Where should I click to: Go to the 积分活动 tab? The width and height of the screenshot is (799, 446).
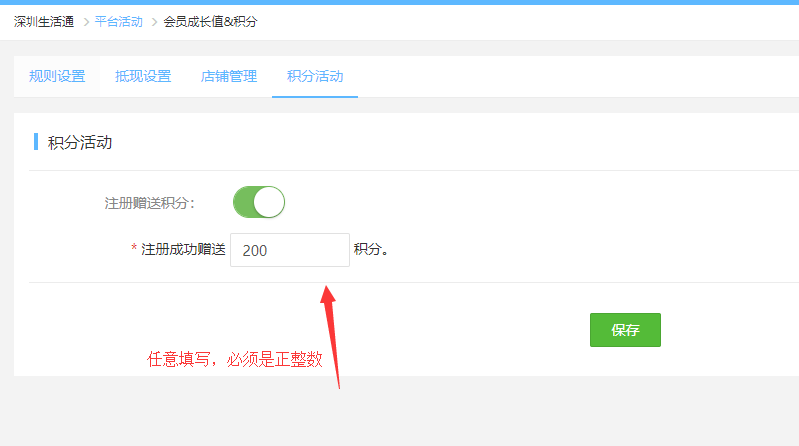[x=315, y=76]
